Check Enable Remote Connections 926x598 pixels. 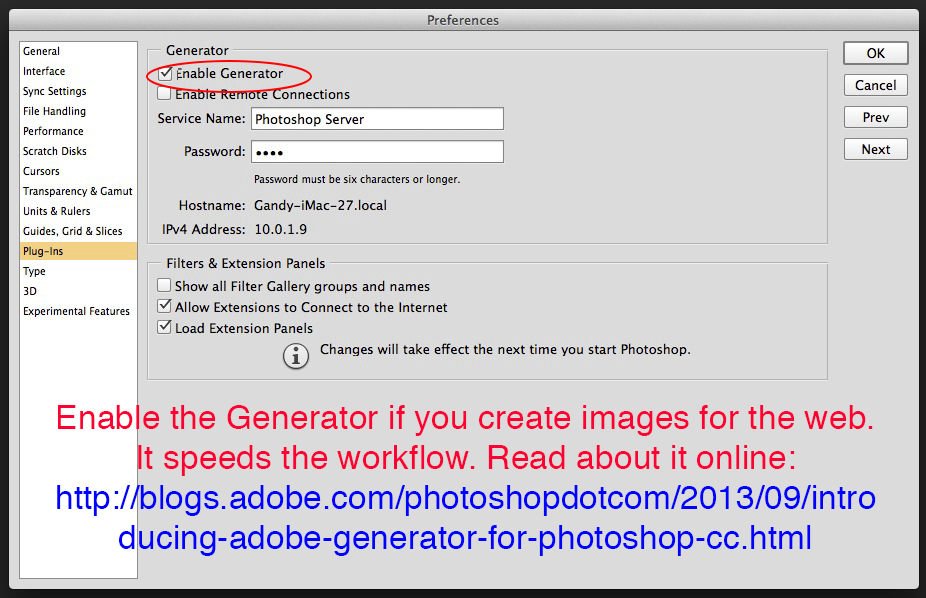(164, 94)
